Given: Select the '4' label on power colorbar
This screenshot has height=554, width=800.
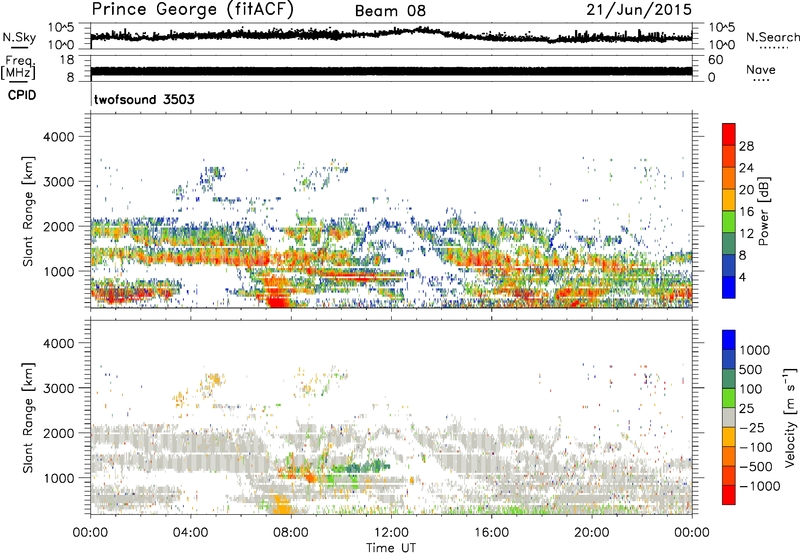Looking at the screenshot, I should pos(742,277).
